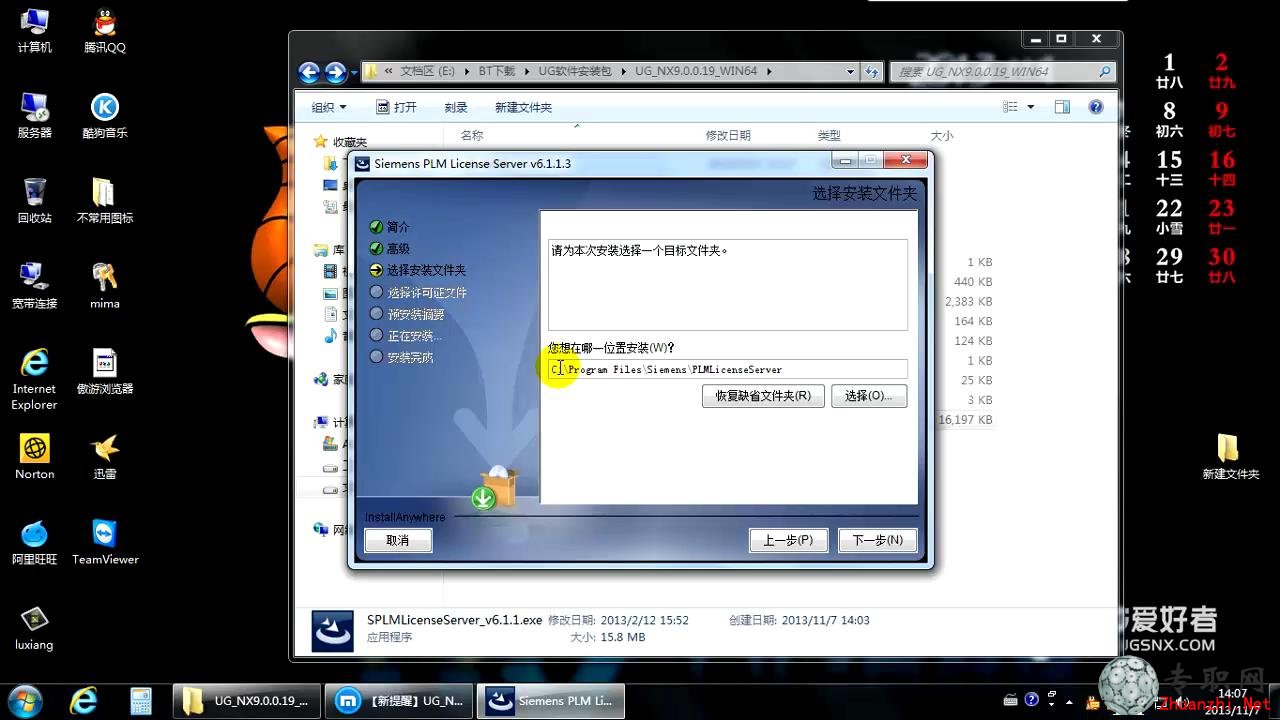Launch Norton from the desktop

(34, 457)
